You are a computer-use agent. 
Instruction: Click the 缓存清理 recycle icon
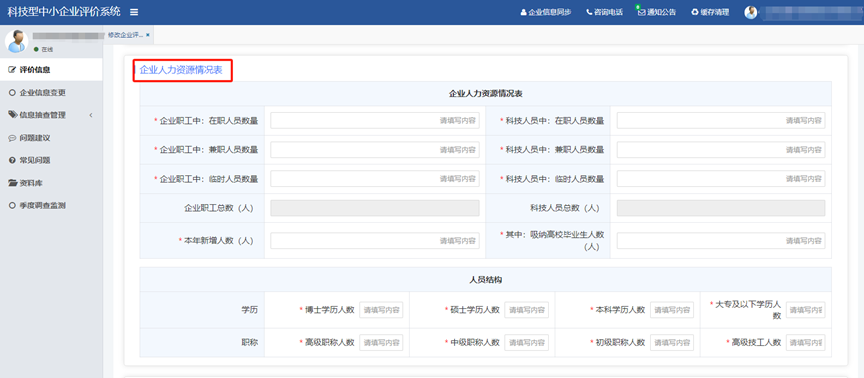[x=695, y=12]
